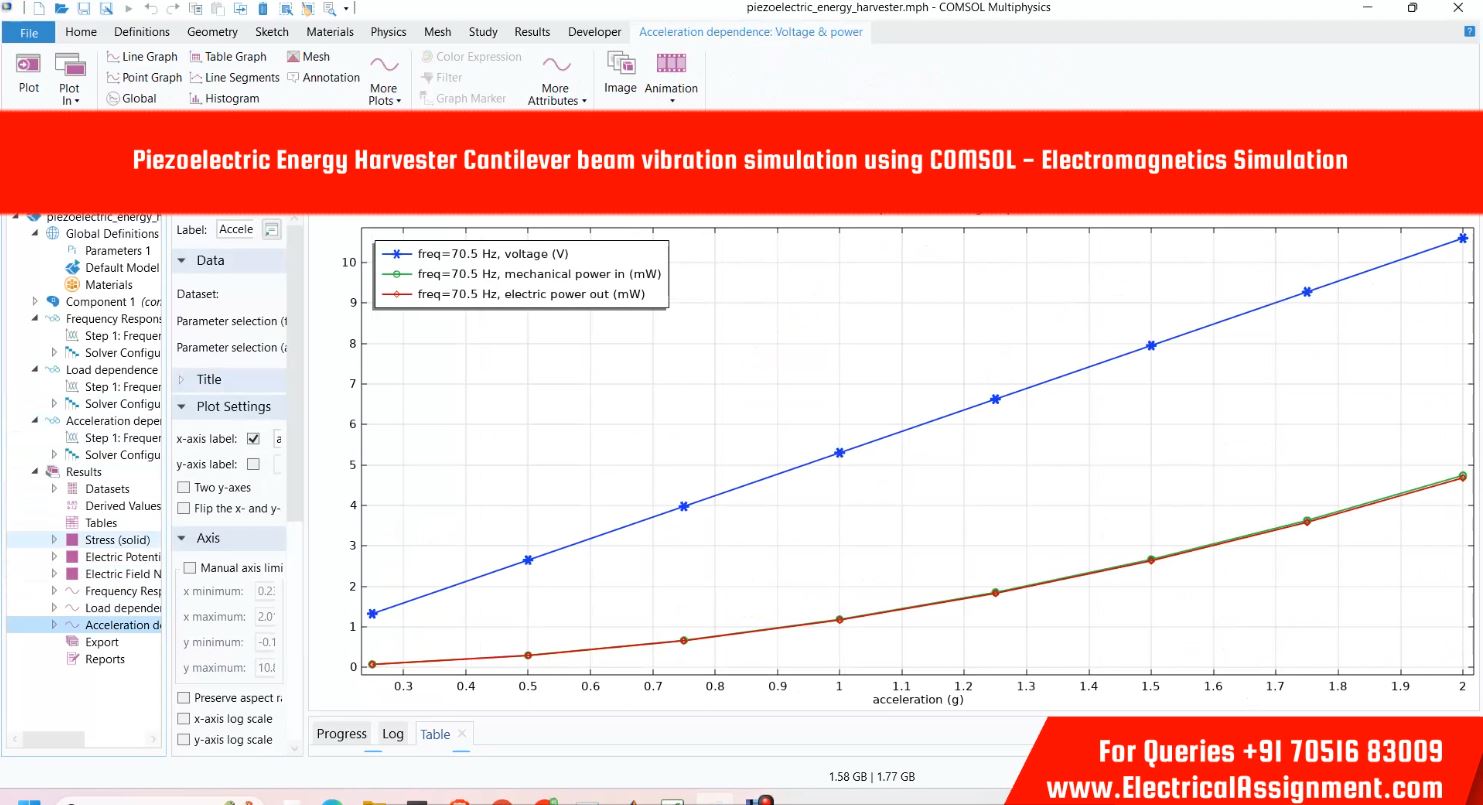Screen dimensions: 1483x805
Task: Select the Stress (solid) results node
Action: [118, 540]
